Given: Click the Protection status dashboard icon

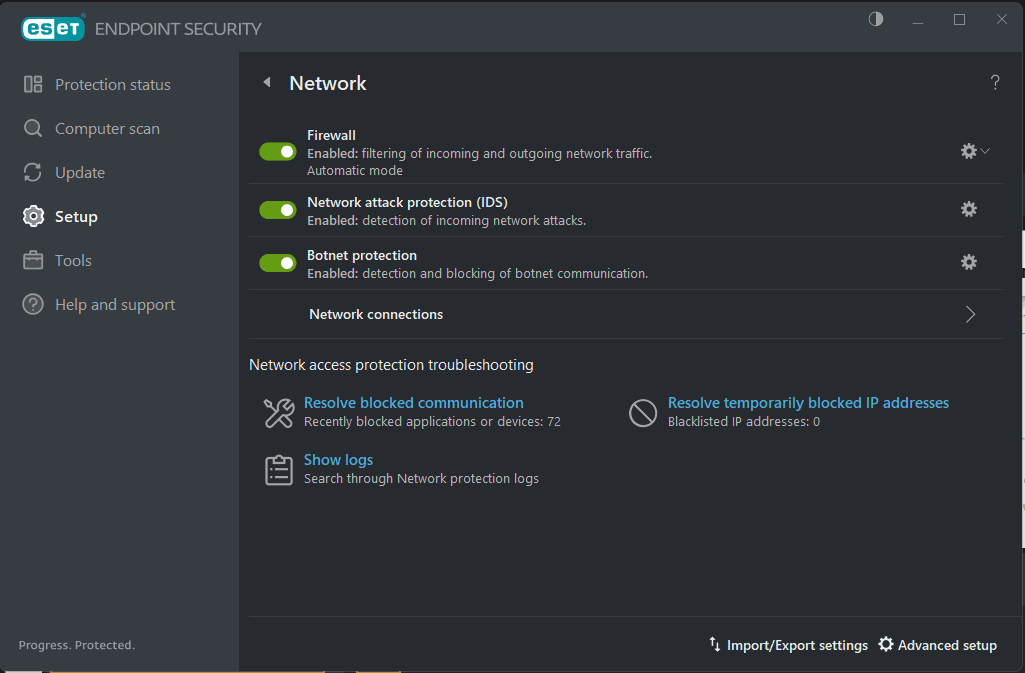Looking at the screenshot, I should [33, 84].
